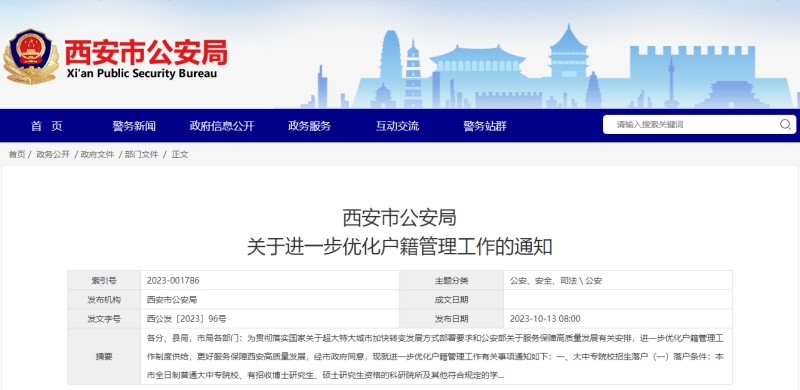Click the publish date 2023-10-13 08:00
Screen dimensions: 800x390
[545, 319]
